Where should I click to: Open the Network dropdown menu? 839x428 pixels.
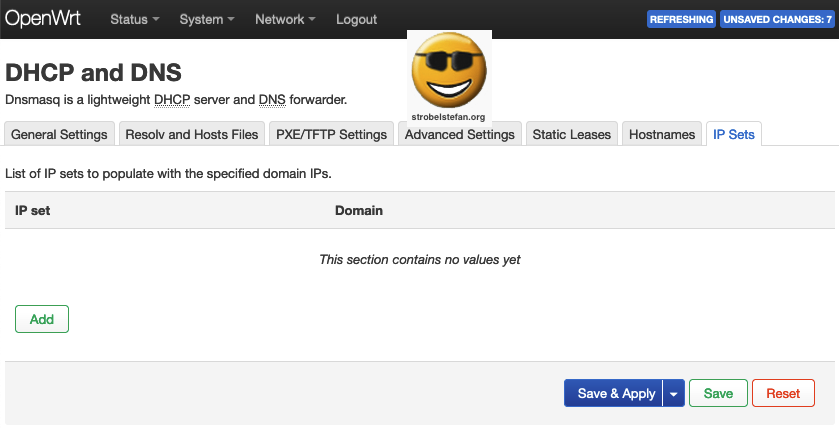tap(284, 19)
